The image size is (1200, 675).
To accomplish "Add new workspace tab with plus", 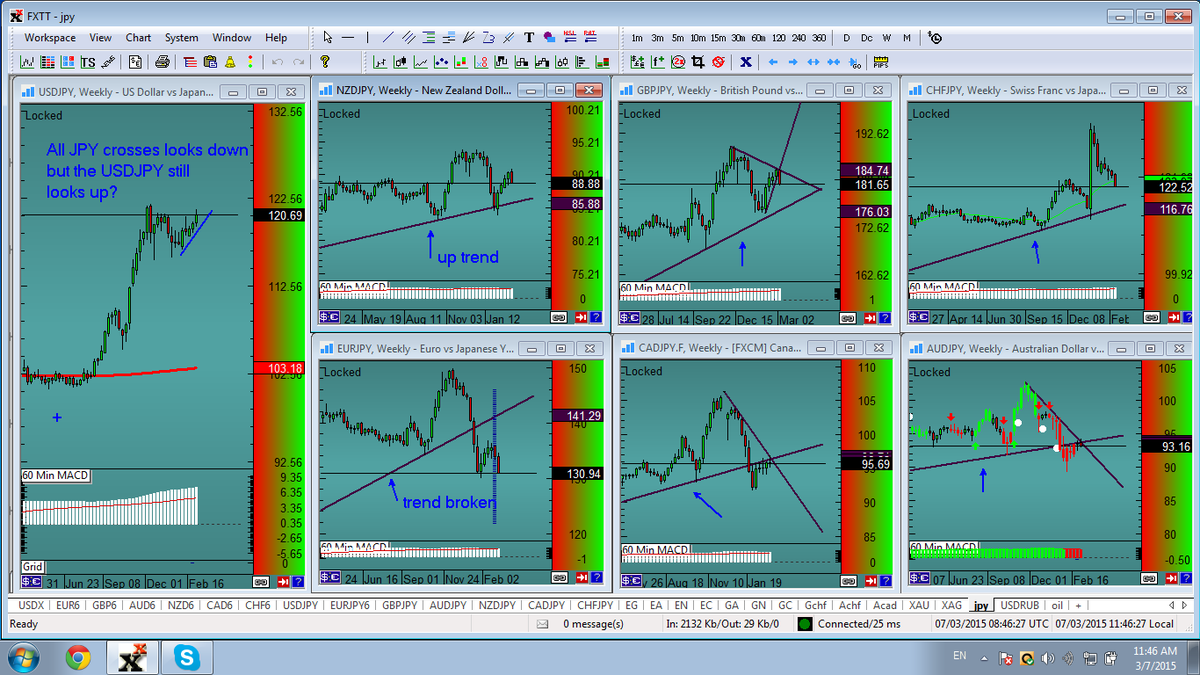I will [x=1078, y=606].
